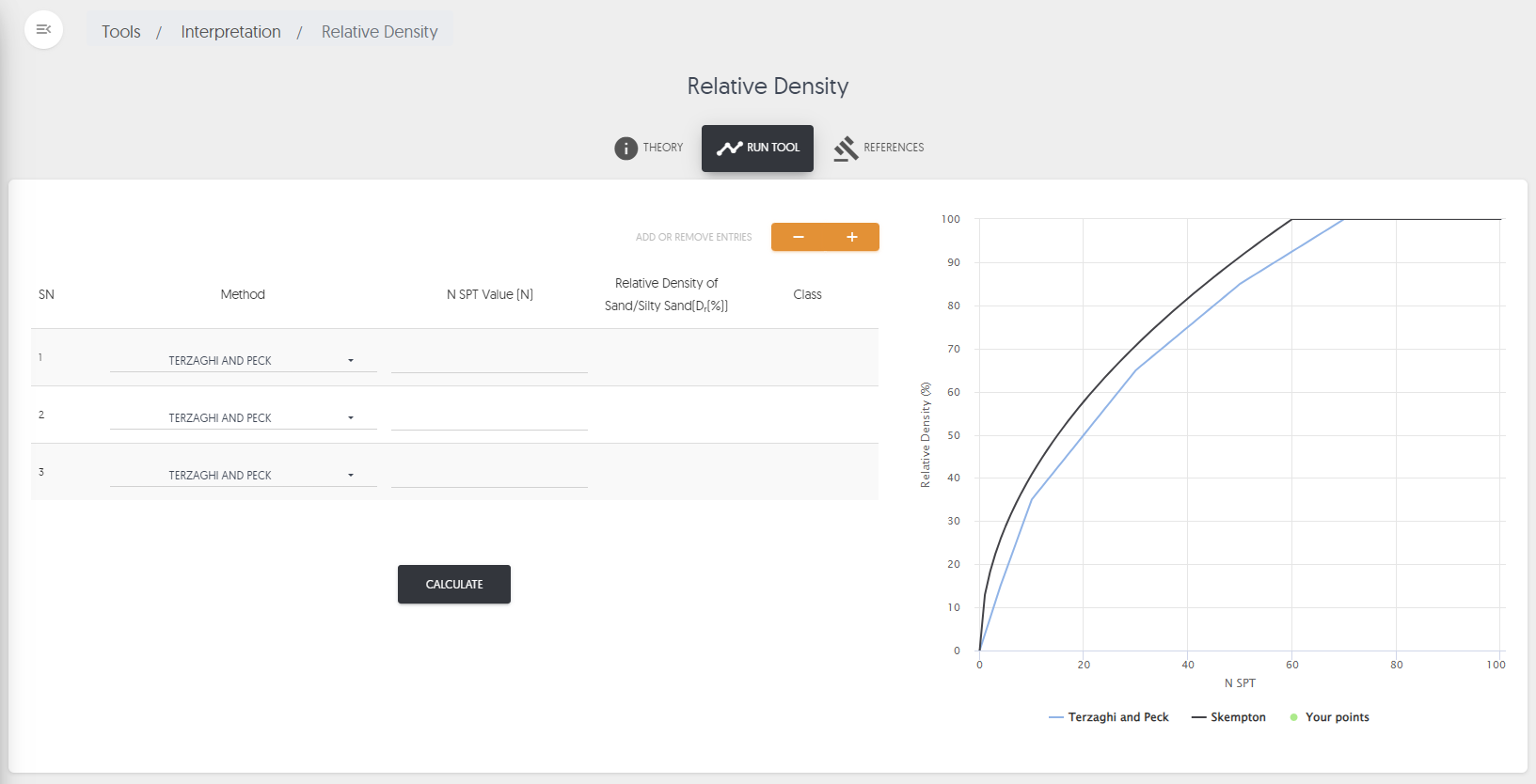Click N SPT Value field in row 2

pyautogui.click(x=489, y=417)
